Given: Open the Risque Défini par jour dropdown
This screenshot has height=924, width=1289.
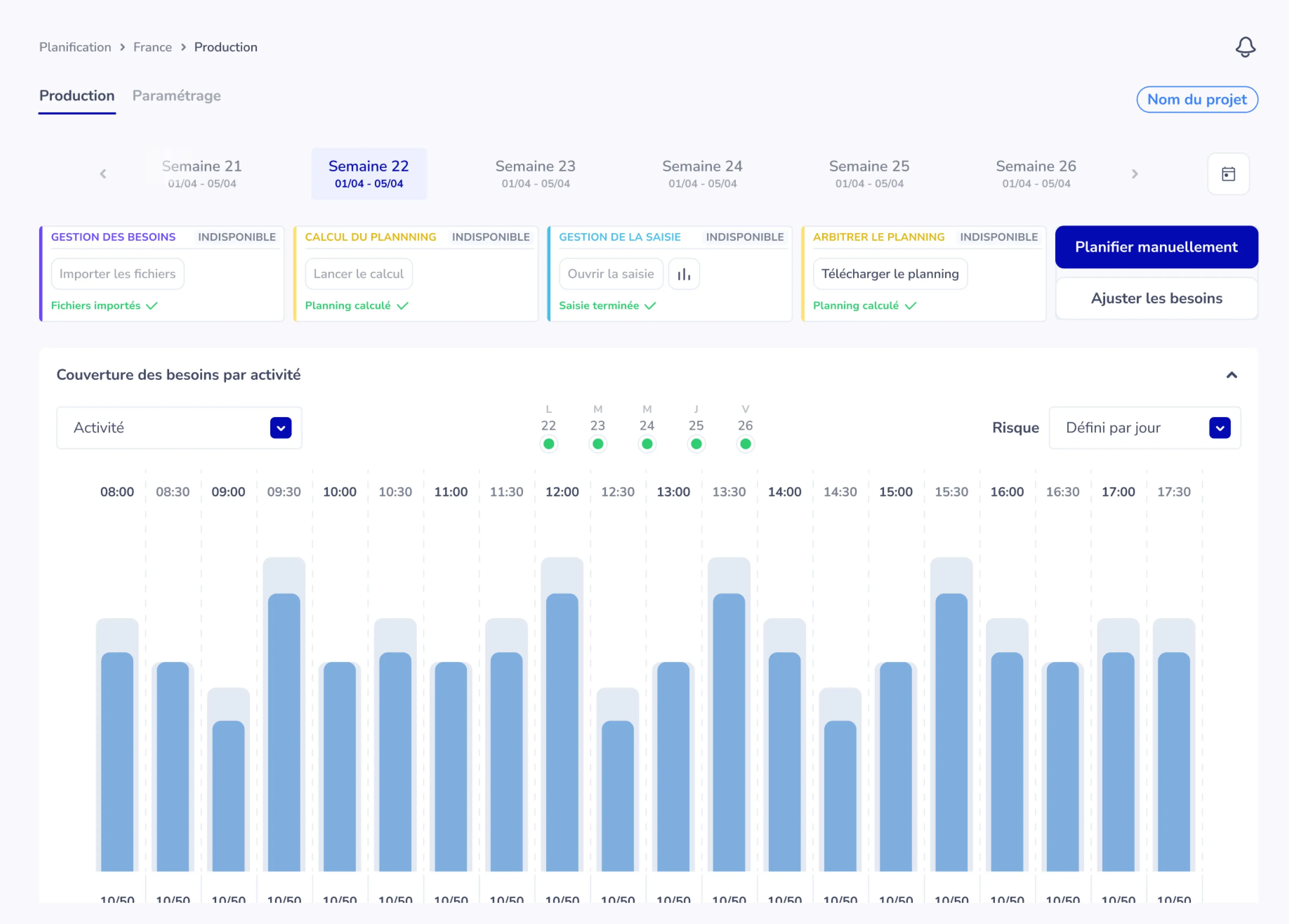Looking at the screenshot, I should click(1220, 427).
